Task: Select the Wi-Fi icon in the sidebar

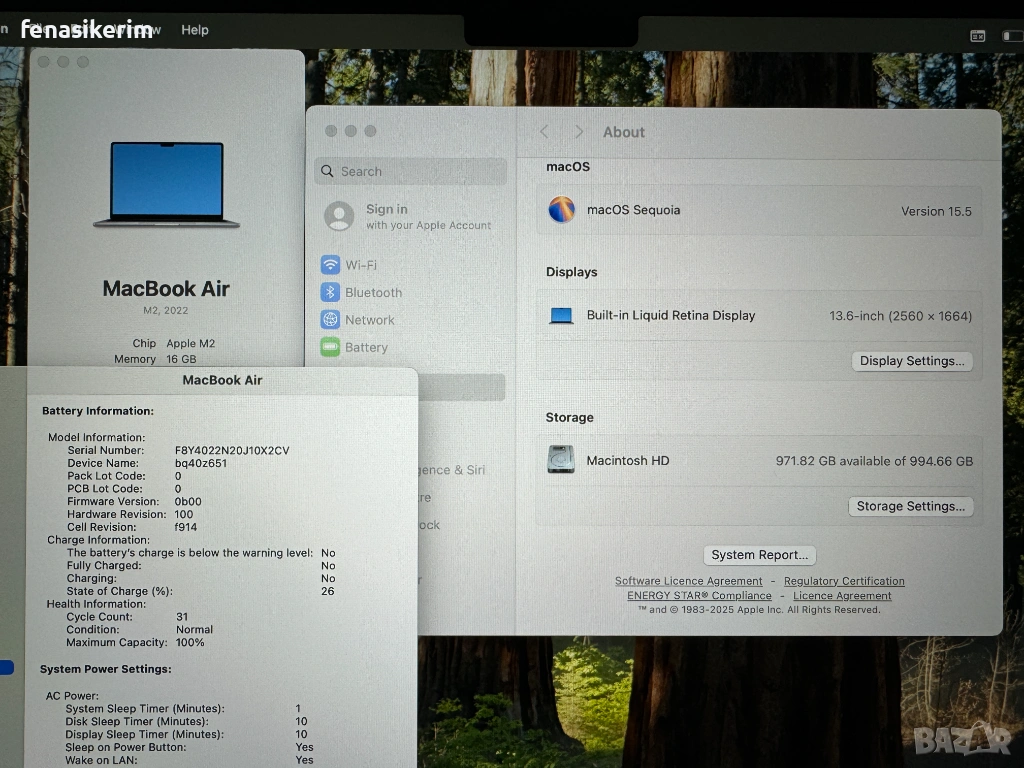Action: (x=330, y=265)
